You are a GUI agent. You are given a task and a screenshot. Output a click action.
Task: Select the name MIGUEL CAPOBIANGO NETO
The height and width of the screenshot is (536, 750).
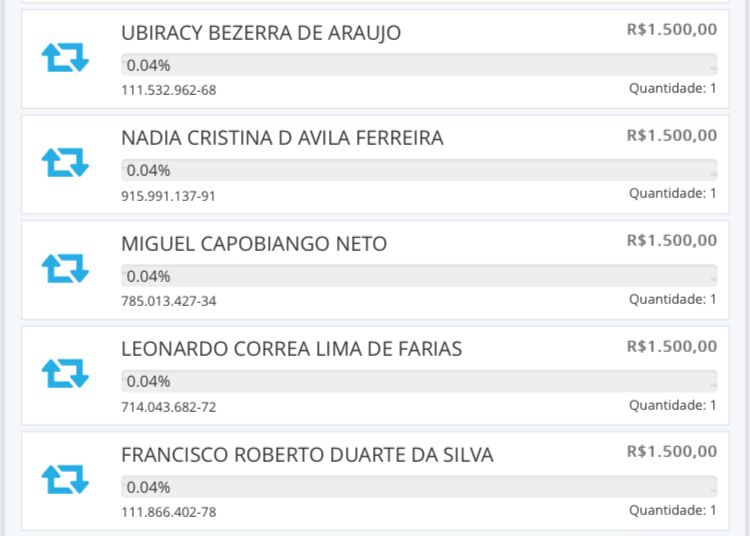[x=254, y=244]
